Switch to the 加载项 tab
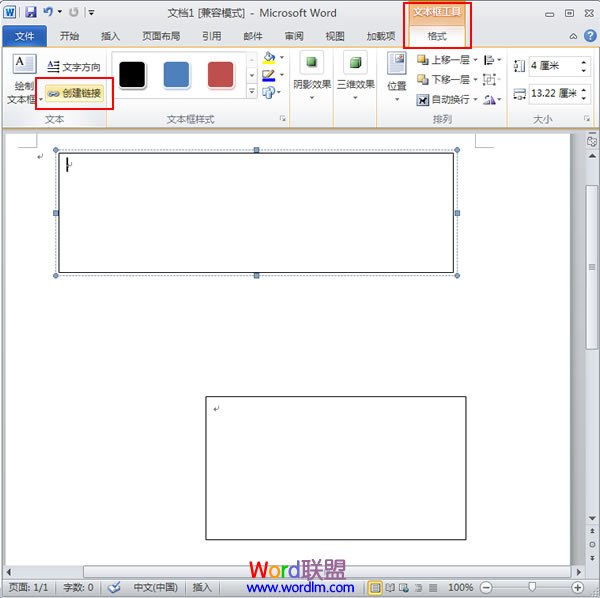The image size is (600, 598). [x=380, y=36]
